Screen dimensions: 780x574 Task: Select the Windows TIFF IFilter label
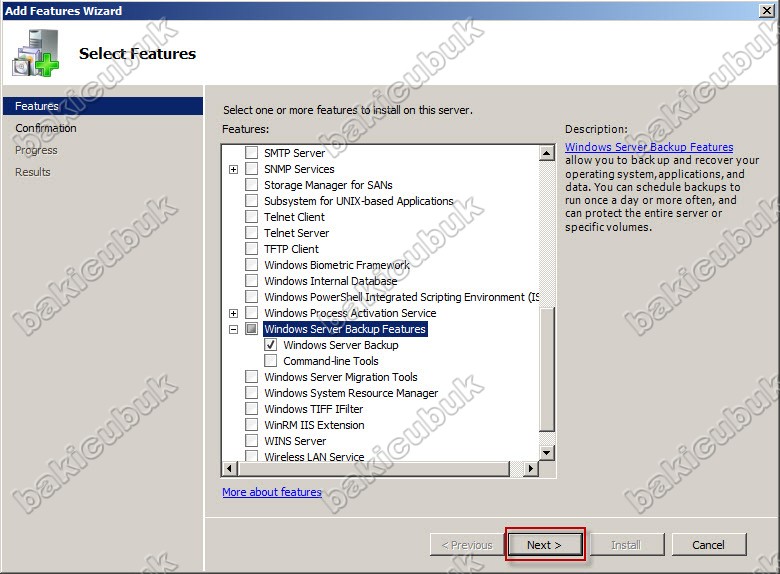(x=313, y=409)
